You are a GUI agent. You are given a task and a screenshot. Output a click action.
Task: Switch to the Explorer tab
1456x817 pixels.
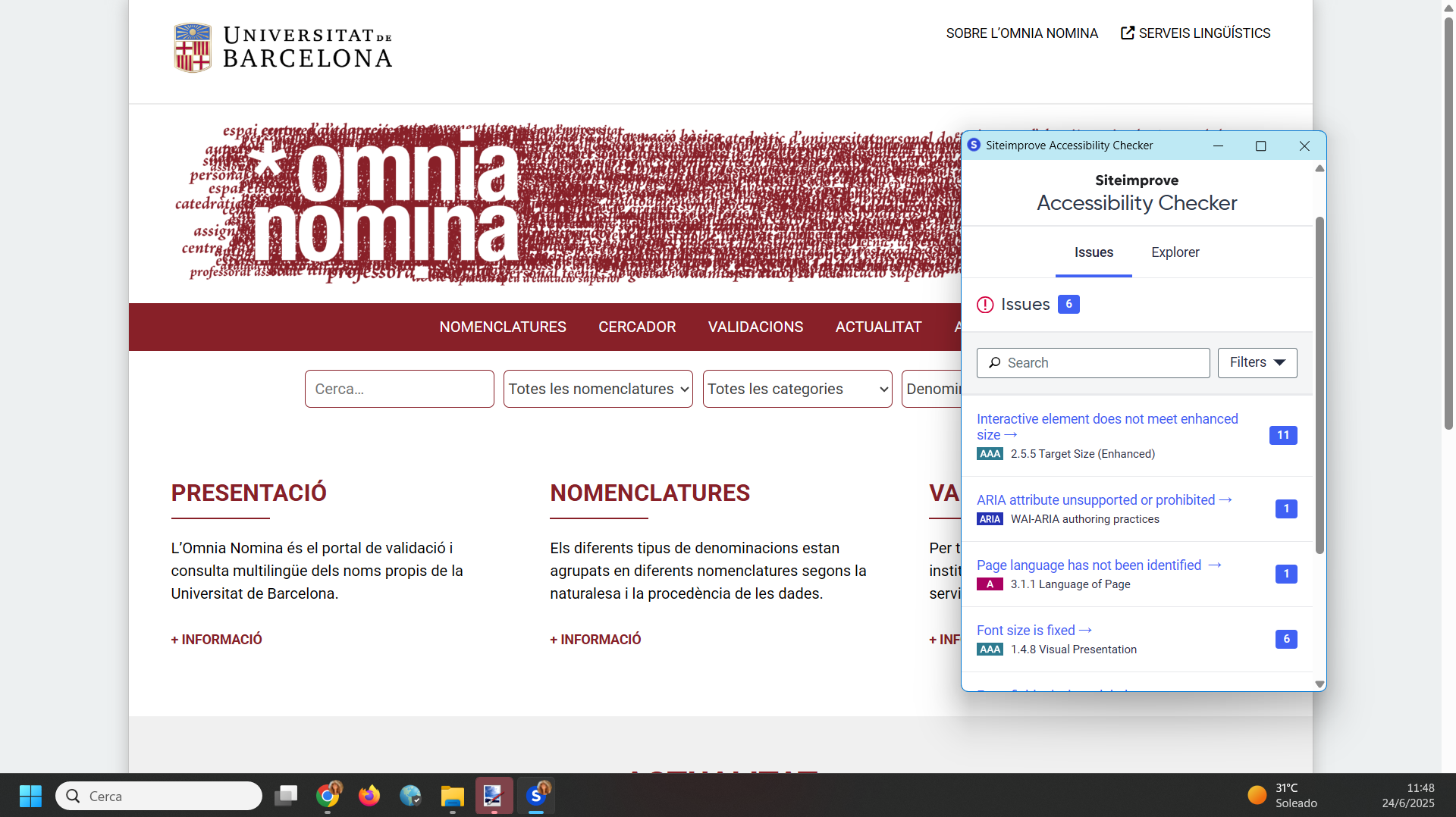click(1175, 252)
